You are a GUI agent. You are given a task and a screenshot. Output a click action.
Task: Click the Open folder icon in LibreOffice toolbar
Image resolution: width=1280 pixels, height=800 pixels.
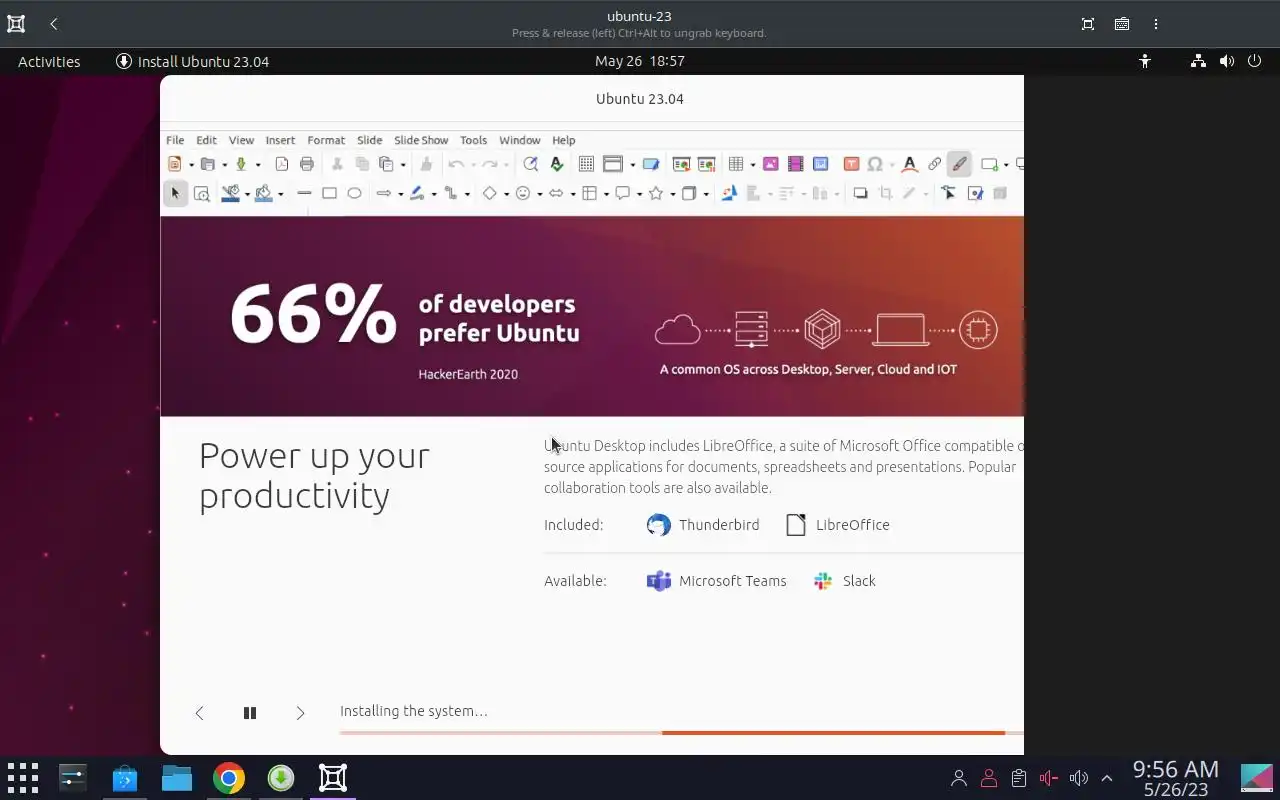(x=208, y=164)
